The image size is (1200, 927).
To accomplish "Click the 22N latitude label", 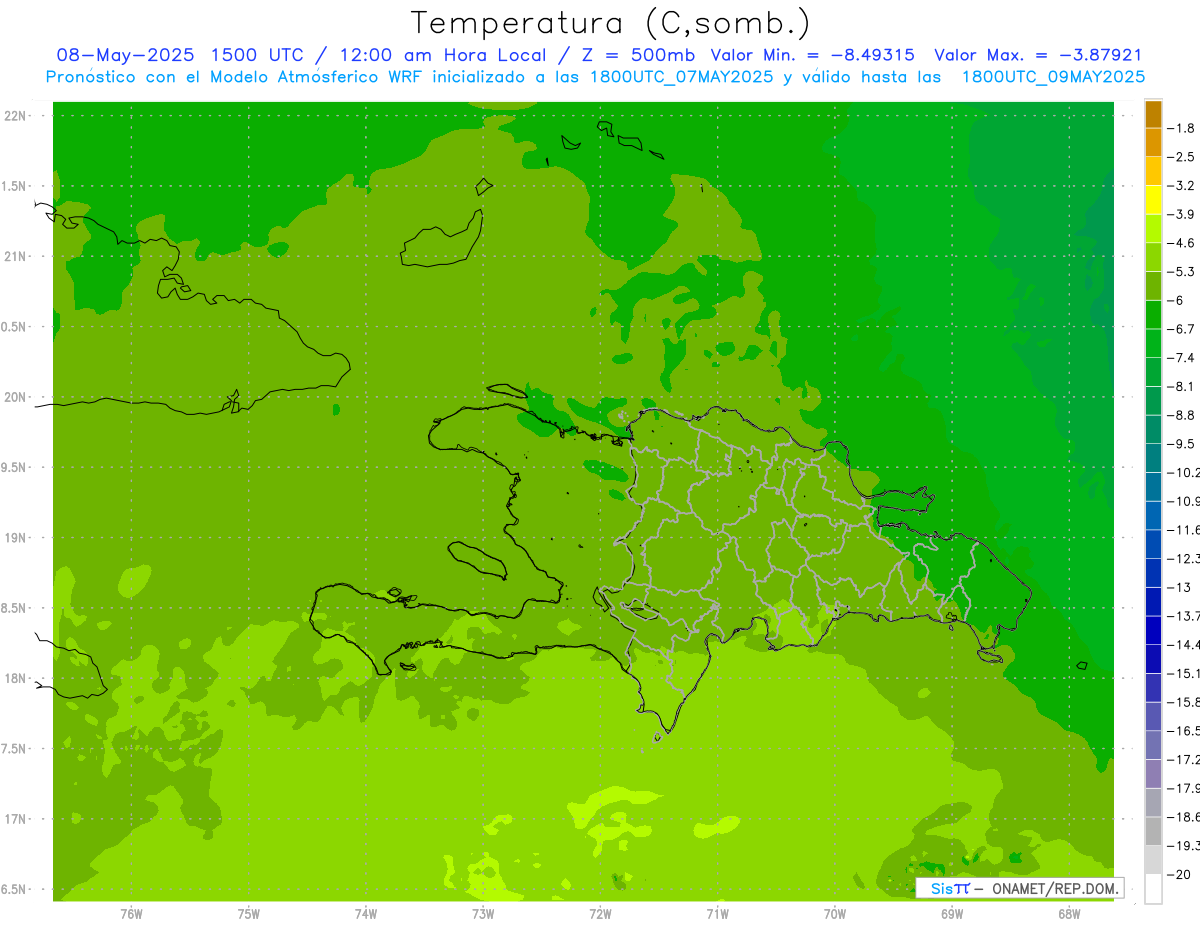I will pyautogui.click(x=16, y=115).
